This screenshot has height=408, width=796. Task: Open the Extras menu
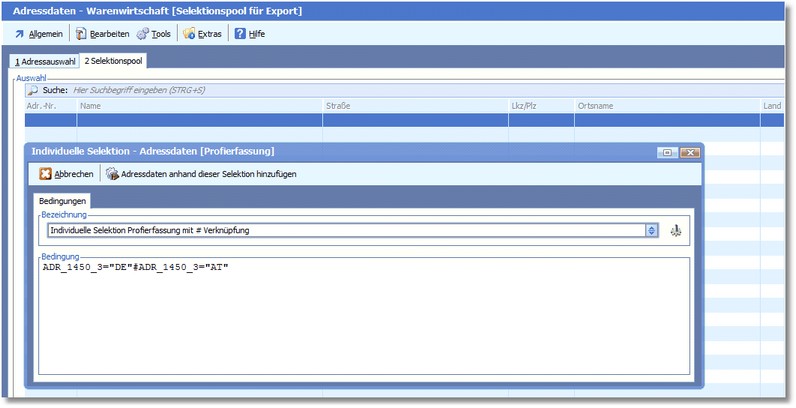point(203,34)
